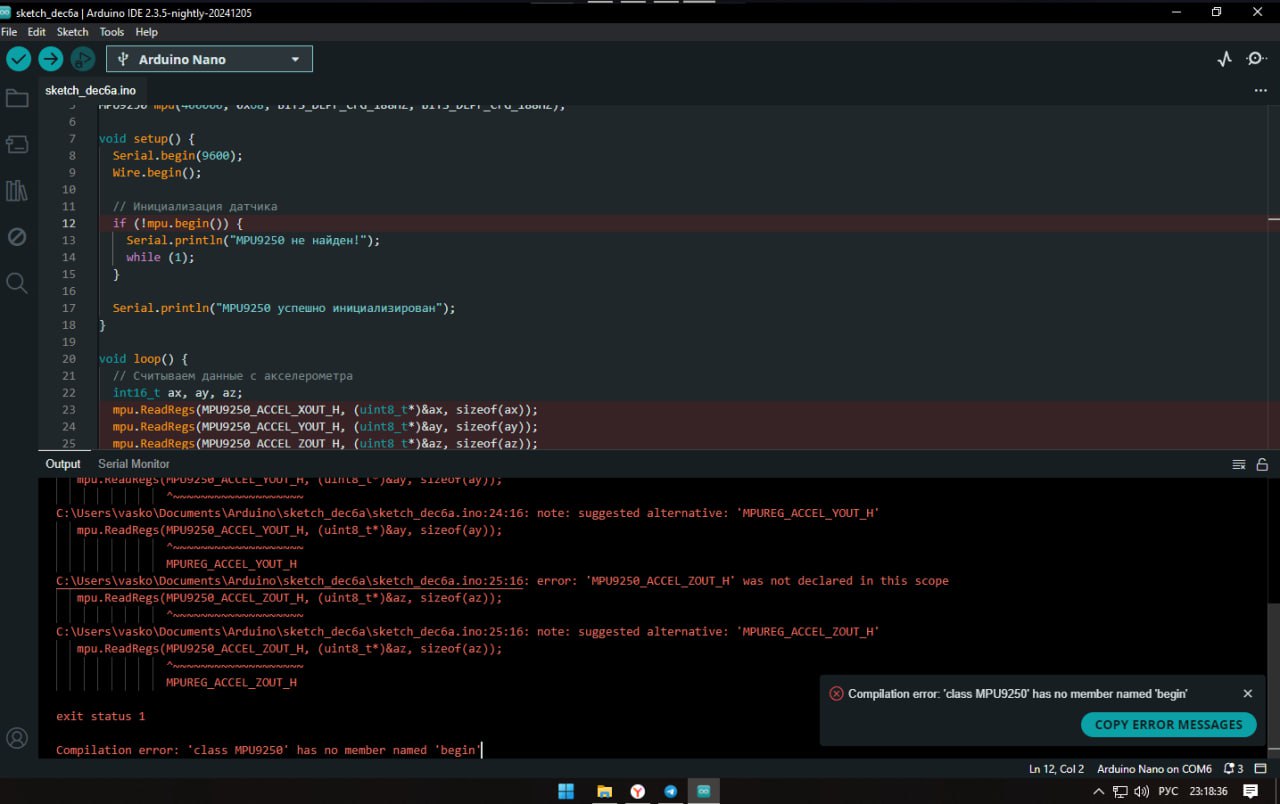The image size is (1280, 804).
Task: Open the Windows notification center icon
Action: (1249, 791)
